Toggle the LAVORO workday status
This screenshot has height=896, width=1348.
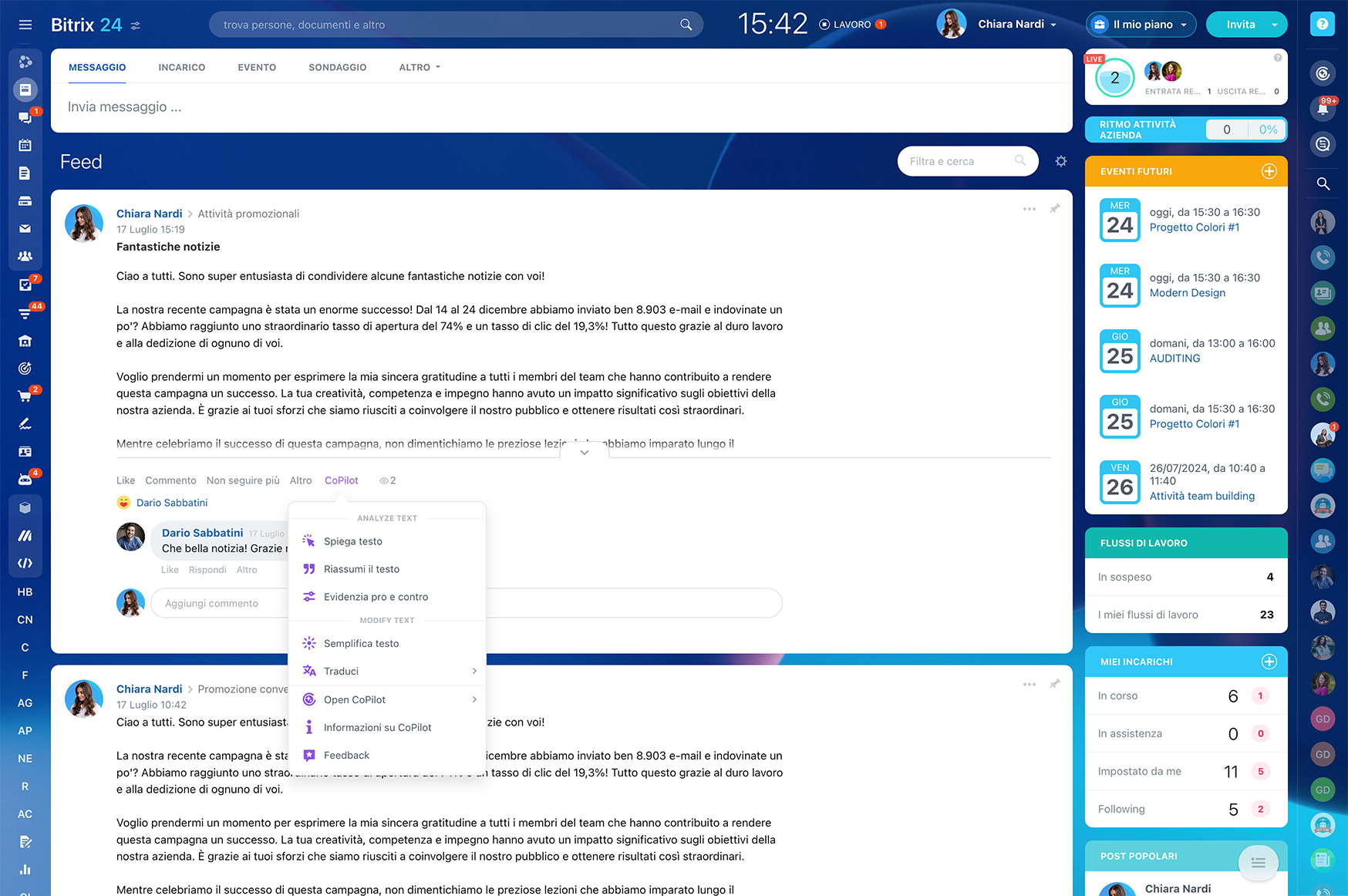(851, 25)
